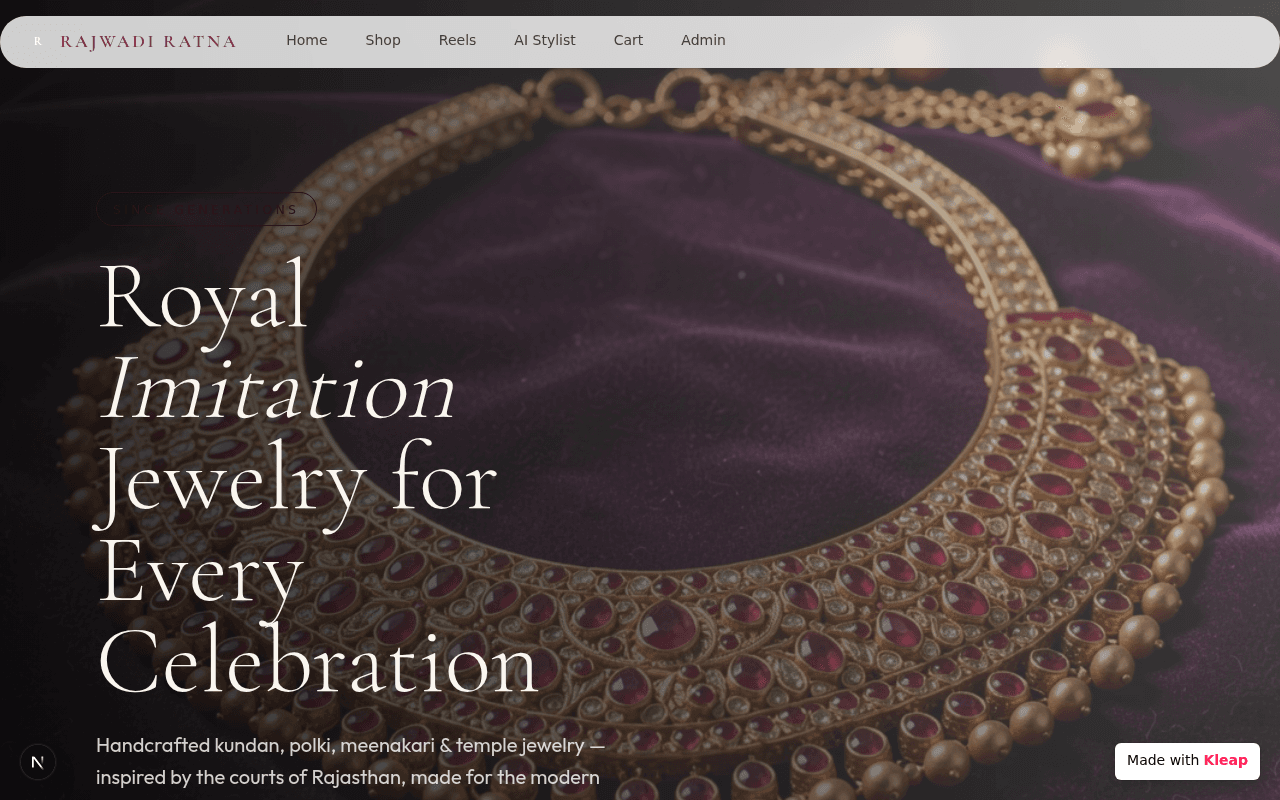Browse the Reels page
1280x800 pixels.
coord(457,40)
